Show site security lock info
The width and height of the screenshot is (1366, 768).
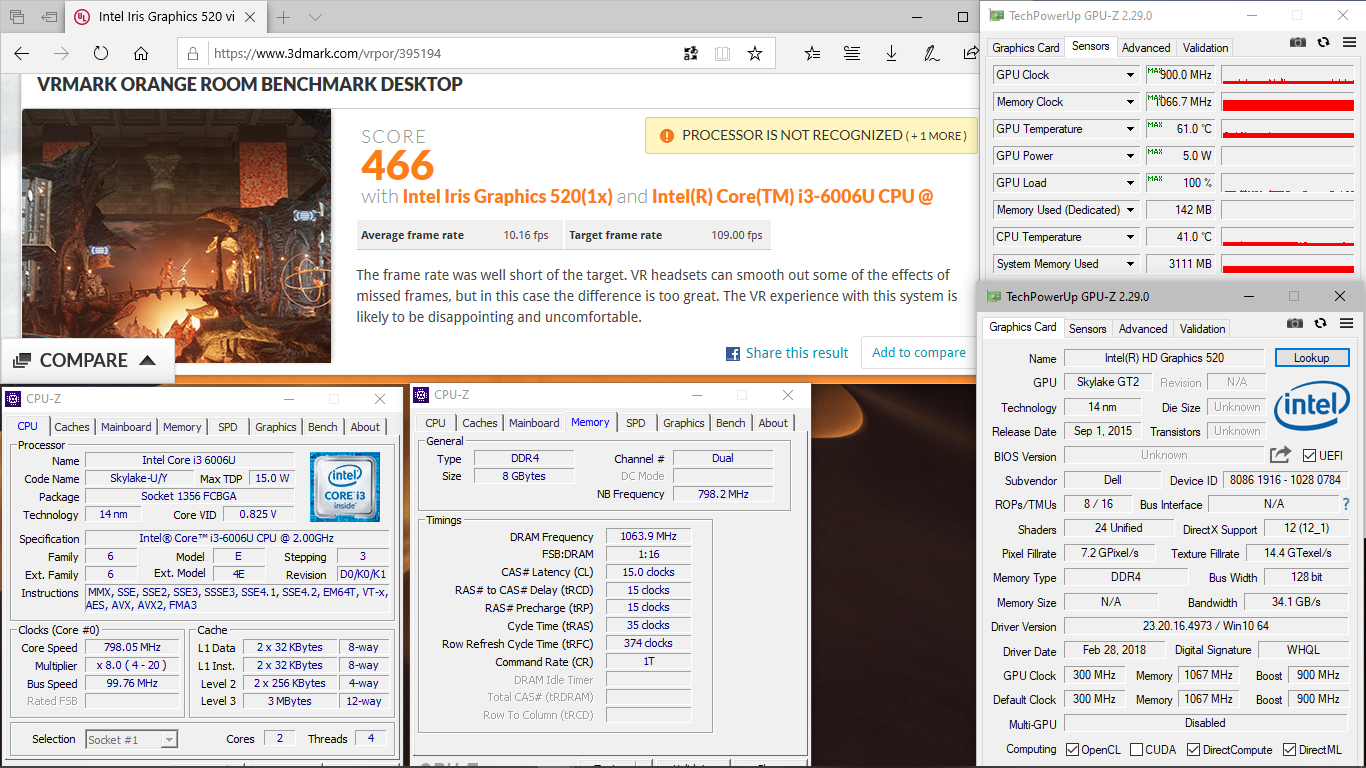193,53
